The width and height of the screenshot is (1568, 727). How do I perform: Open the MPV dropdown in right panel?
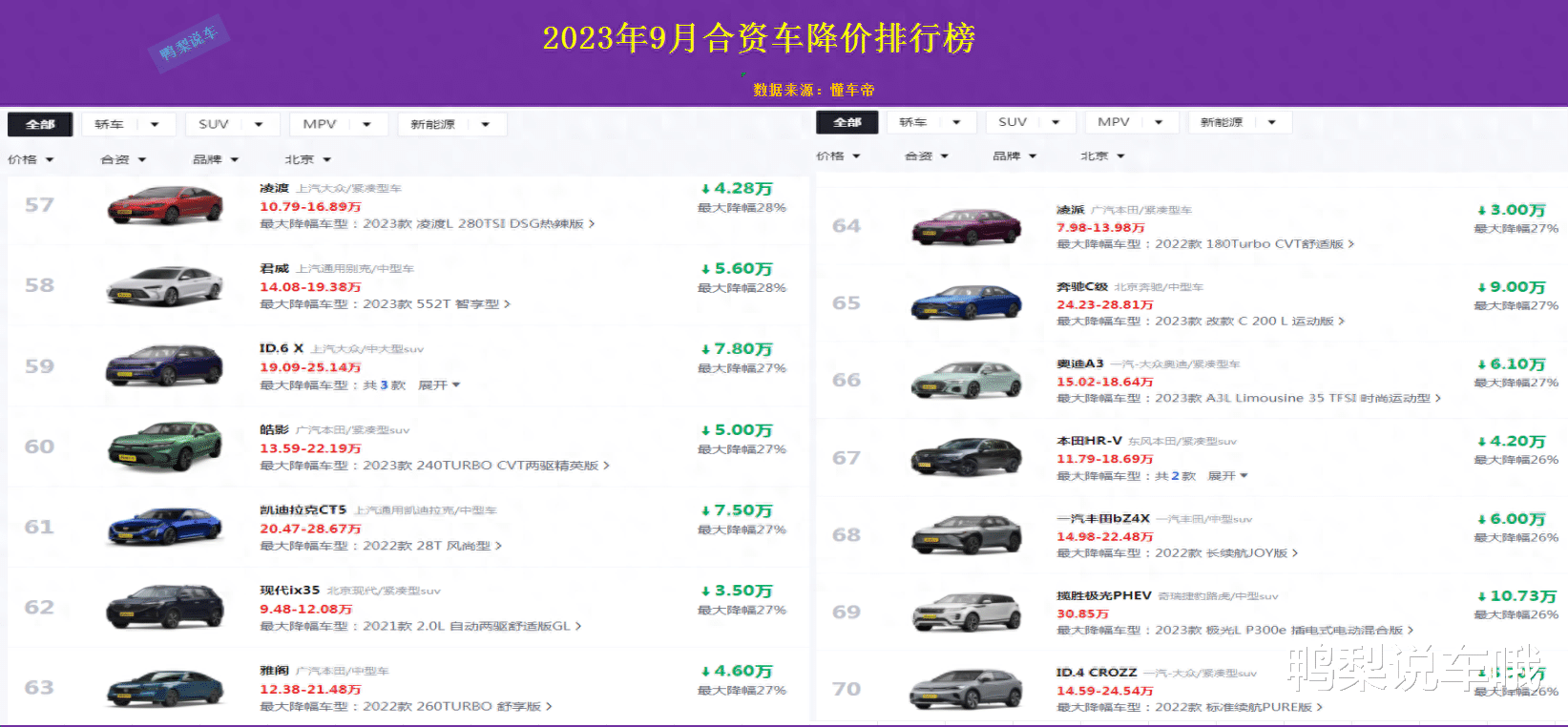click(x=1132, y=122)
